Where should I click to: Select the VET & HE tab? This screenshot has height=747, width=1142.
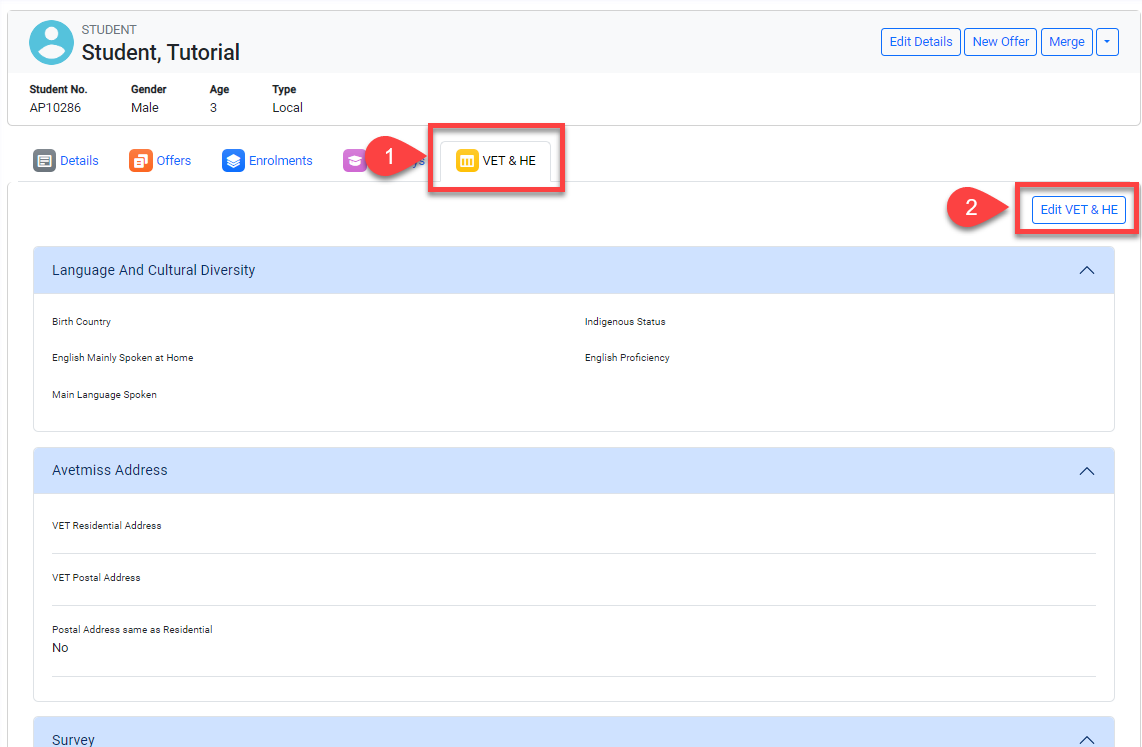(508, 161)
